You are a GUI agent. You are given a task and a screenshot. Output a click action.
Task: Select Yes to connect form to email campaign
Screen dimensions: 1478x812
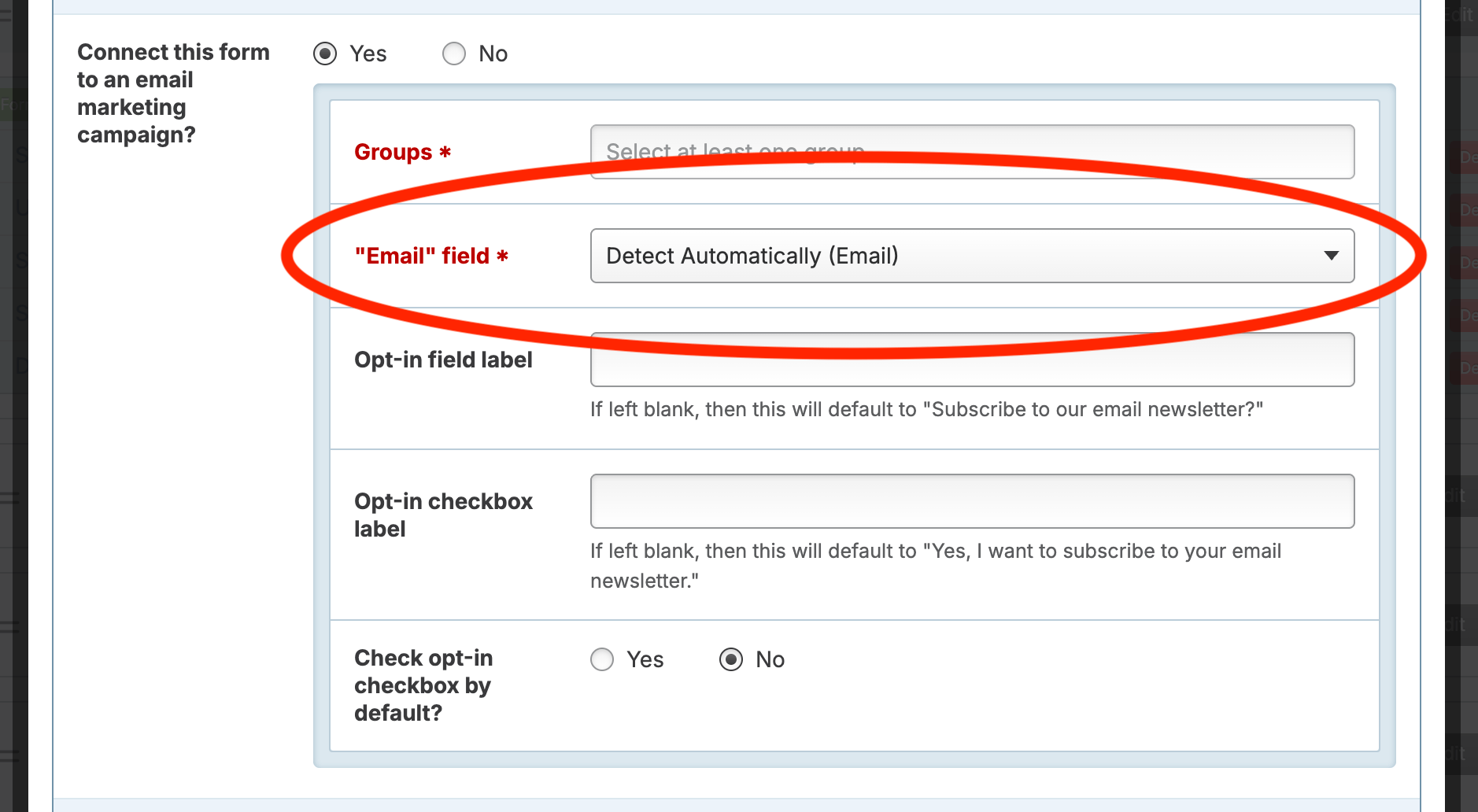click(x=325, y=54)
